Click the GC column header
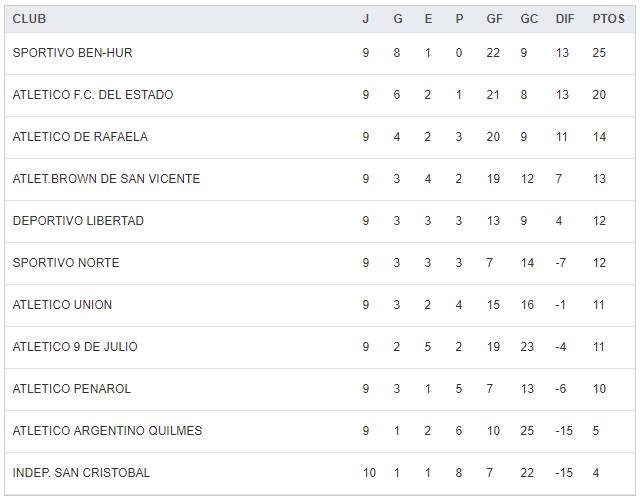 coord(529,19)
